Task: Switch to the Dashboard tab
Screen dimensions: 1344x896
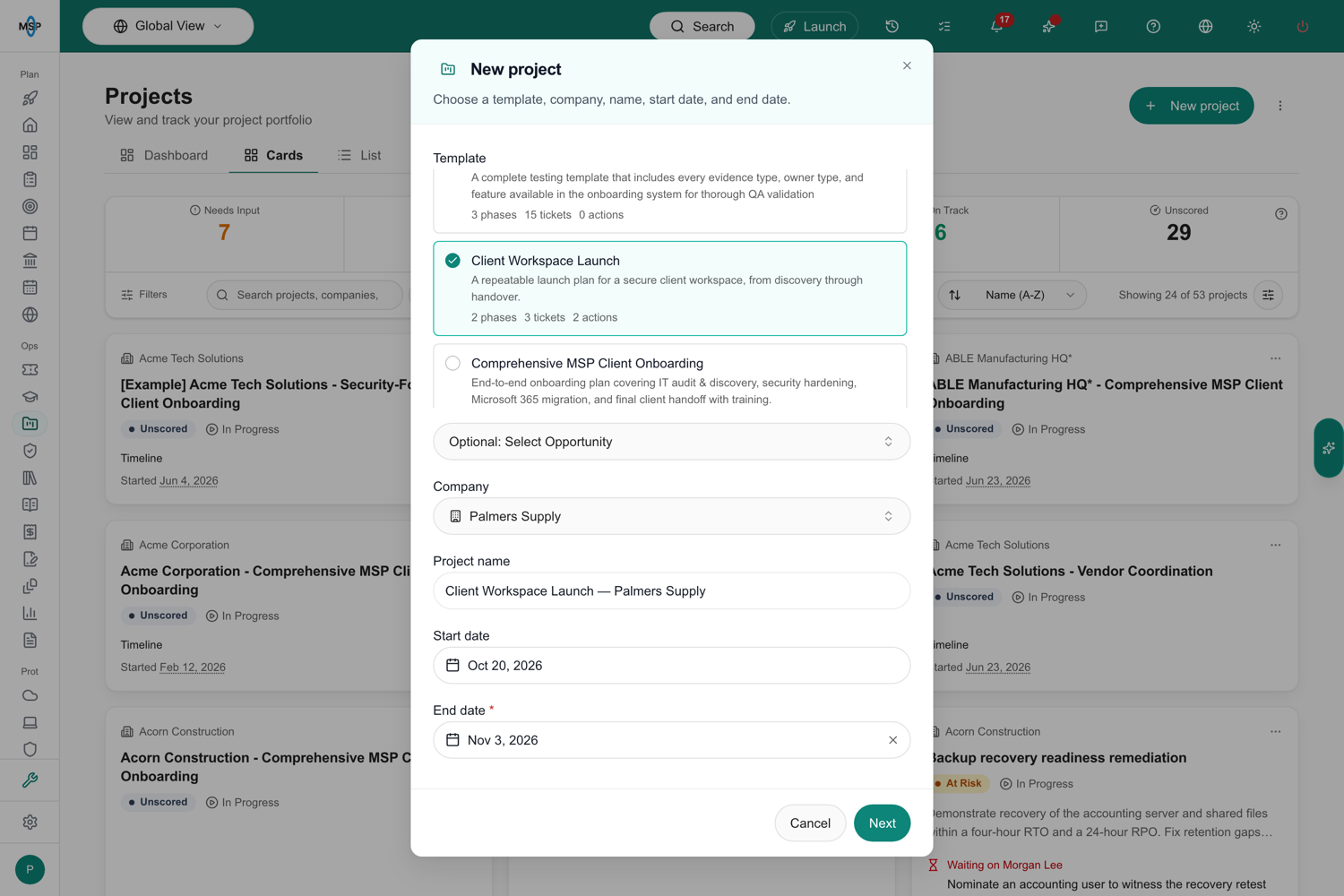Action: click(x=164, y=155)
